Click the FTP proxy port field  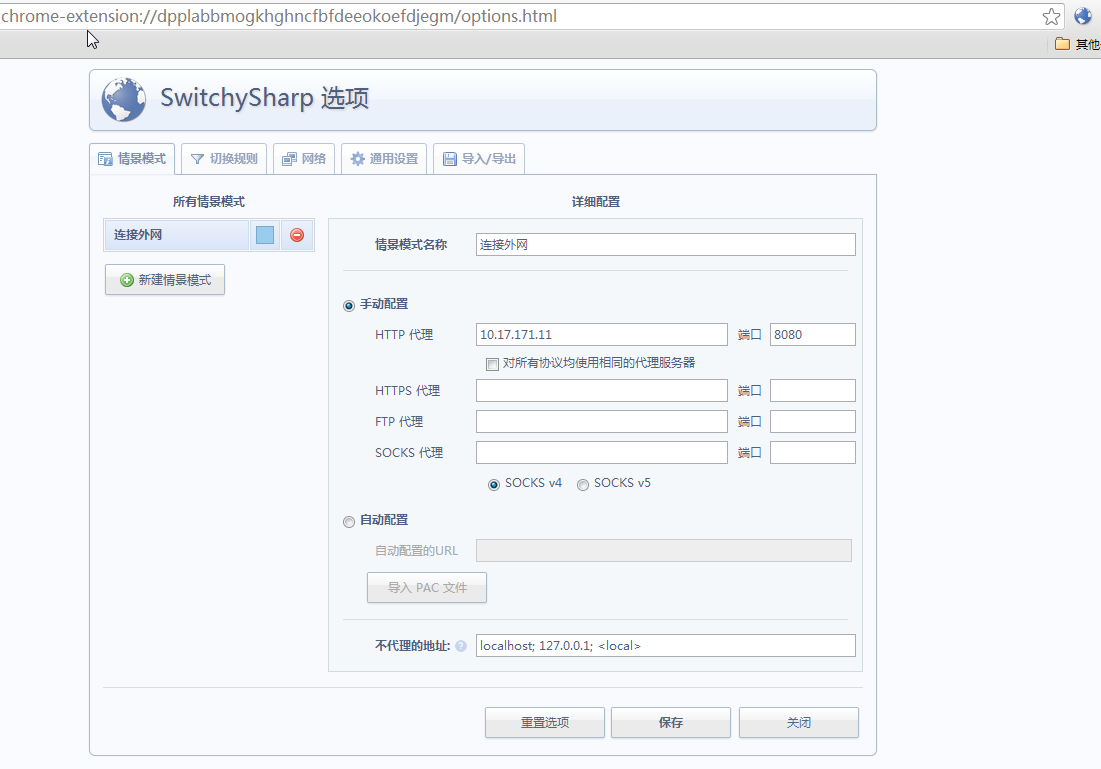(813, 421)
